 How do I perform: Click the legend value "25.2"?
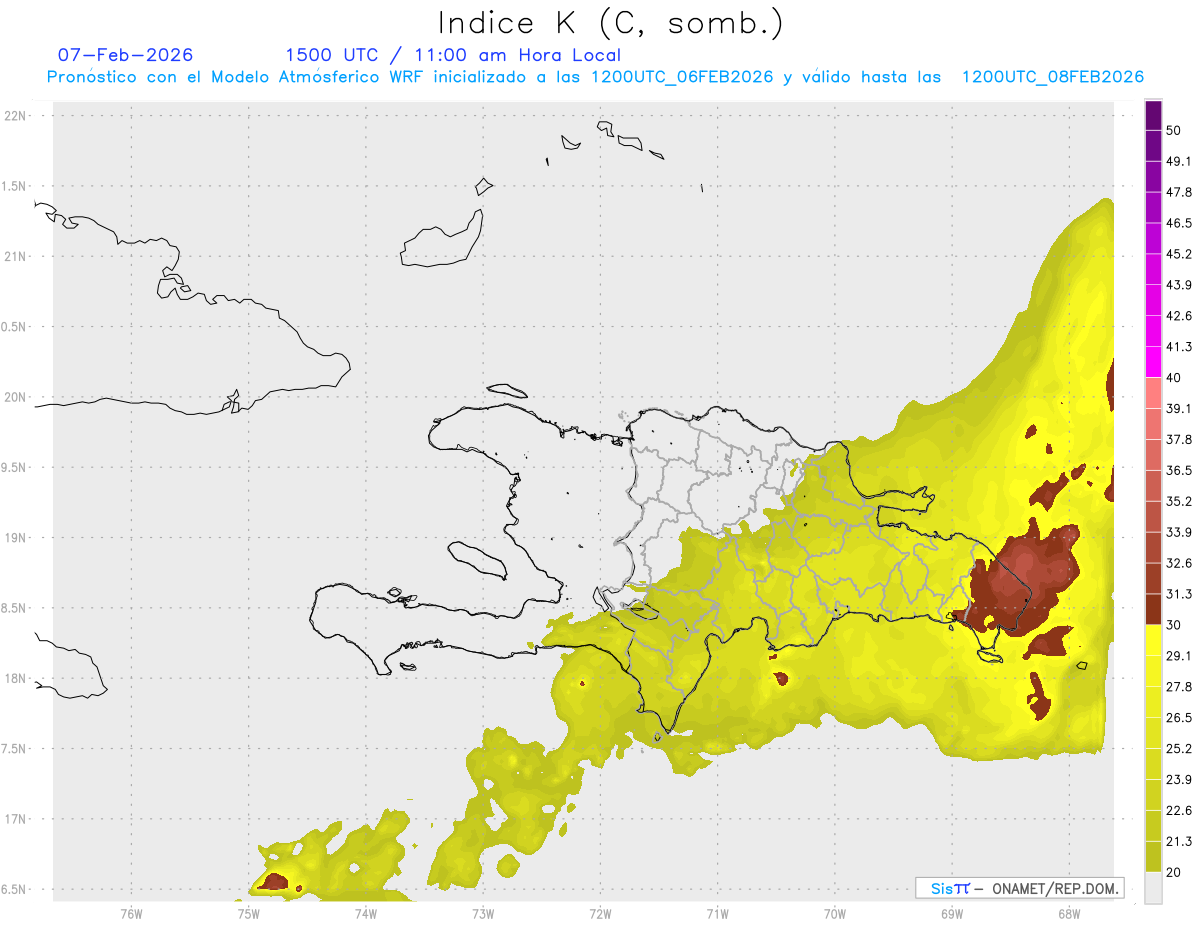pos(1179,749)
